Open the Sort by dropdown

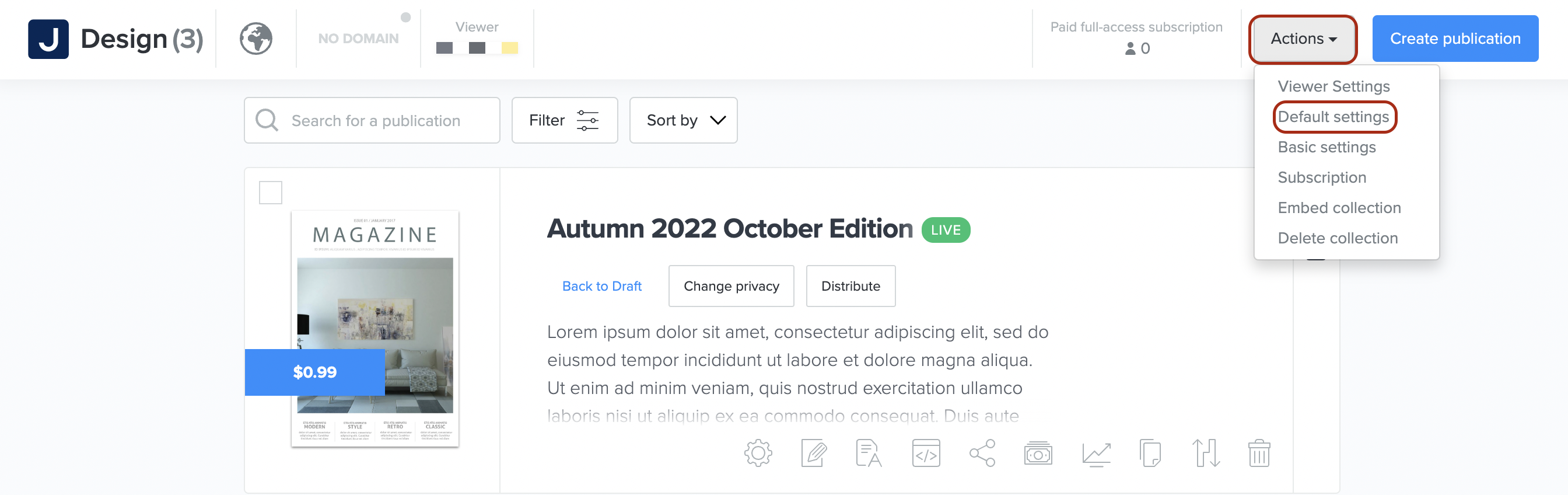click(683, 121)
